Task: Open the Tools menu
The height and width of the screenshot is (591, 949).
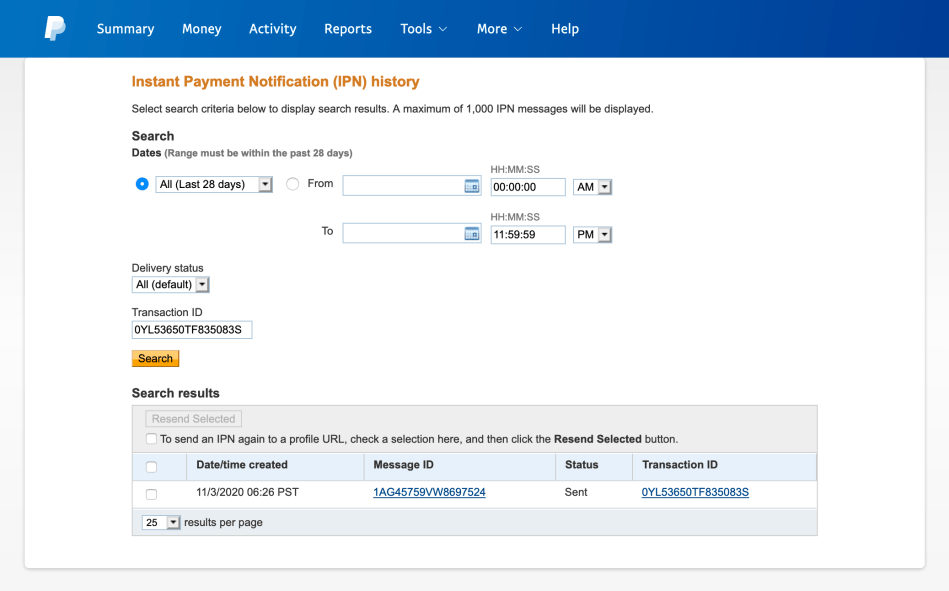Action: click(423, 29)
